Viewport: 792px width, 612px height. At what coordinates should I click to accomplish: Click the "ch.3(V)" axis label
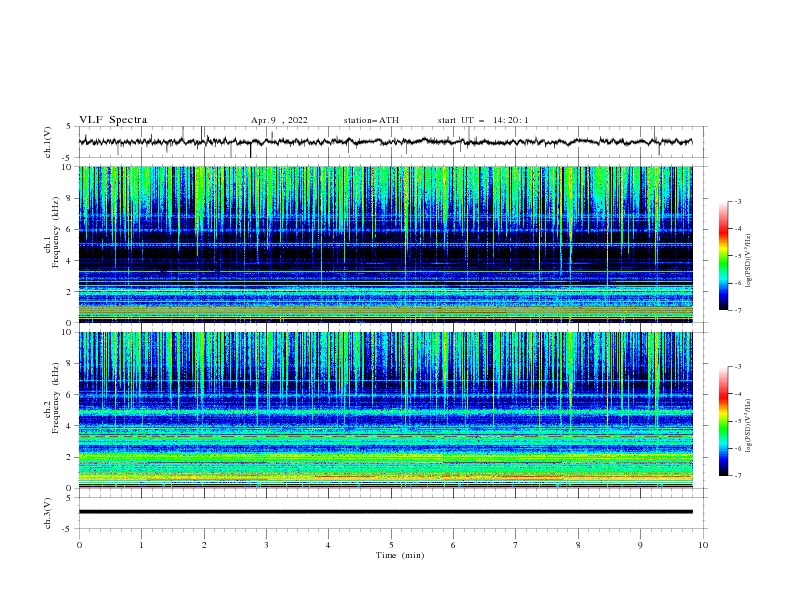pos(48,513)
